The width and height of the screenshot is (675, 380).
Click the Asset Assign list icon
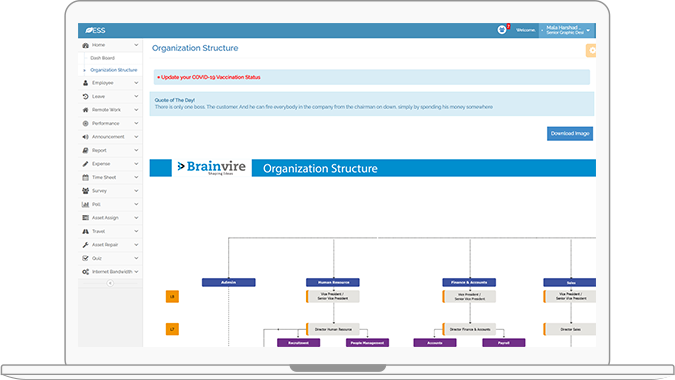point(85,218)
